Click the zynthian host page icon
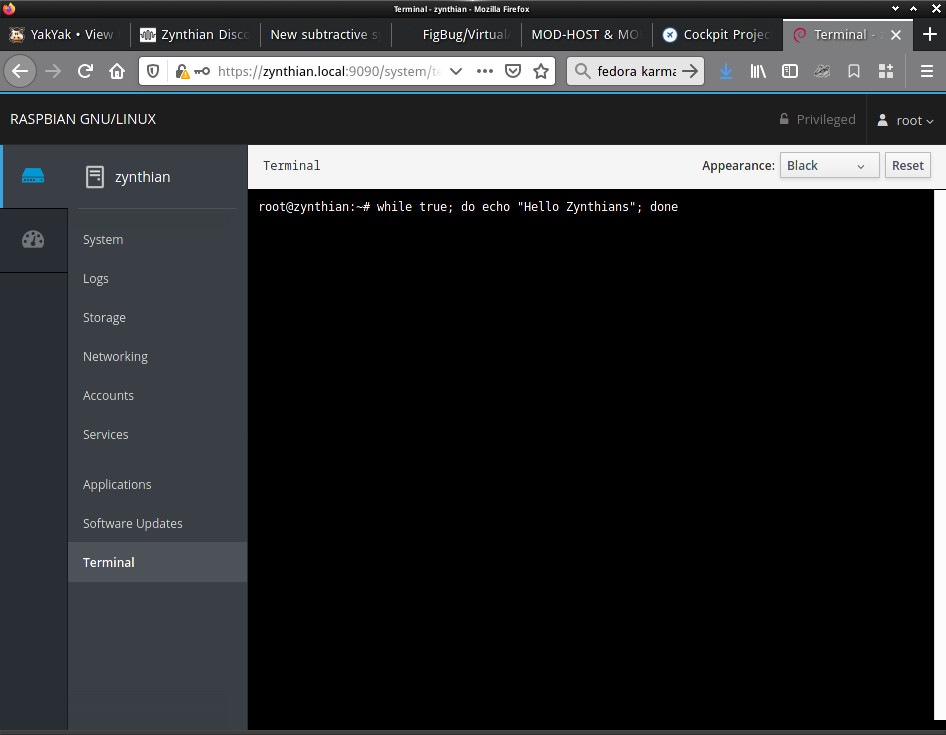 point(95,177)
